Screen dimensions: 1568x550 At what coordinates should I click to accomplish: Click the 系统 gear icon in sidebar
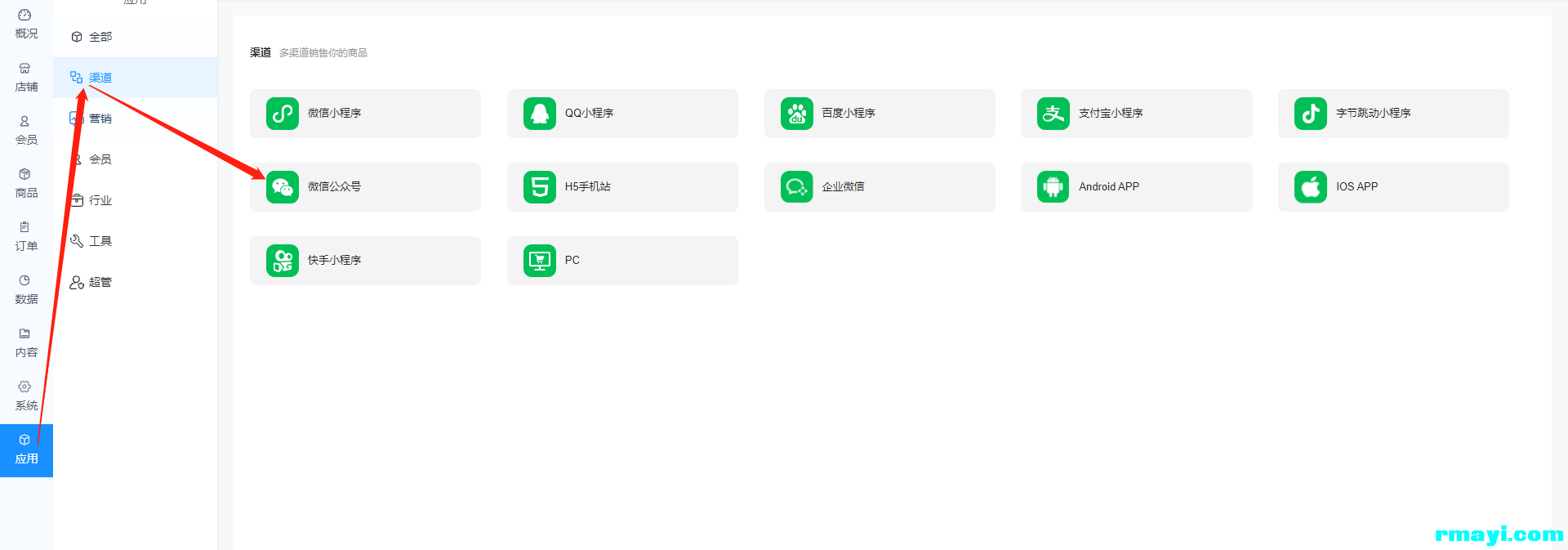[24, 387]
